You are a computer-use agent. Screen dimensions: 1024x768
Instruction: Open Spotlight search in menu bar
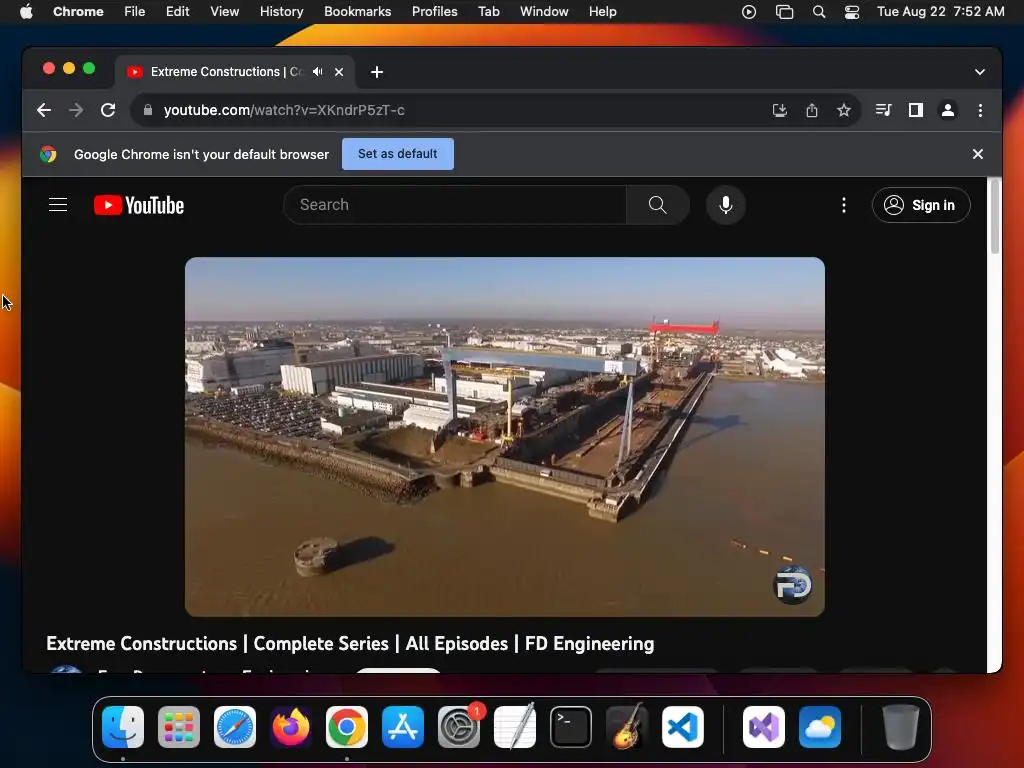(819, 12)
